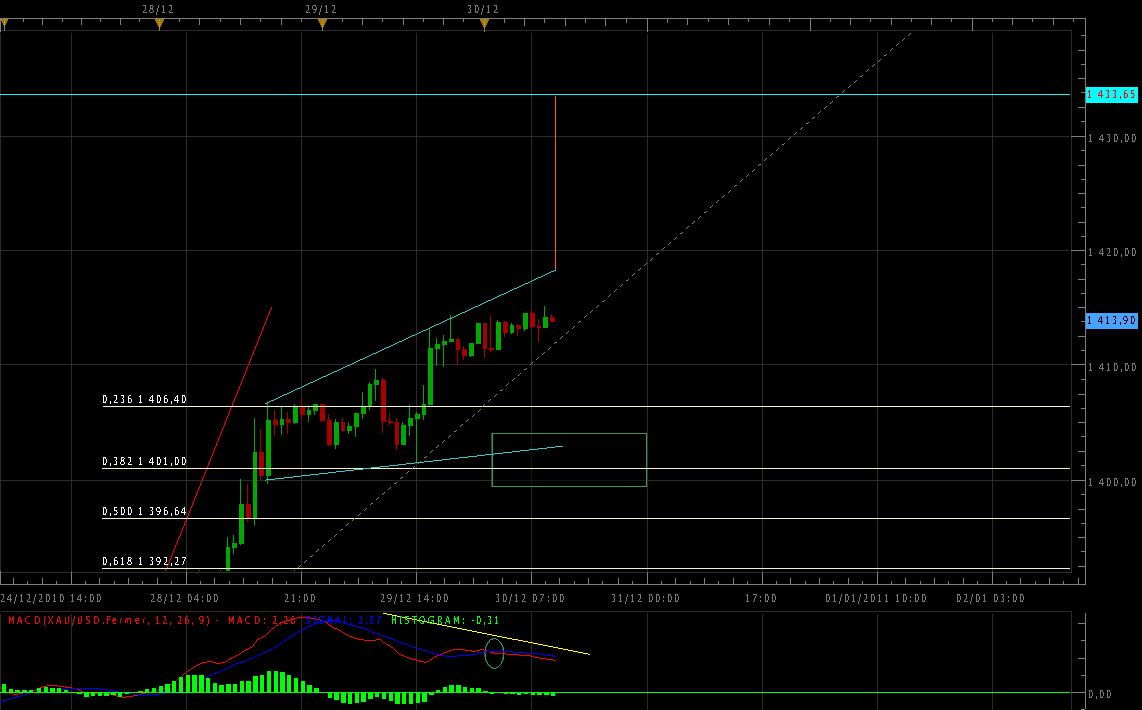Click the blue 1 413,90 current price tag
The image size is (1142, 710).
(x=1111, y=320)
